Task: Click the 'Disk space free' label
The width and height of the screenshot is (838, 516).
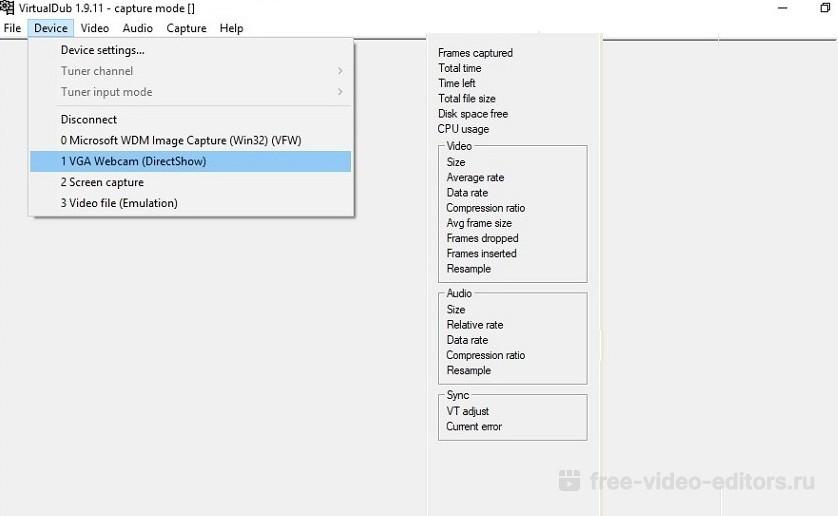Action: click(472, 113)
